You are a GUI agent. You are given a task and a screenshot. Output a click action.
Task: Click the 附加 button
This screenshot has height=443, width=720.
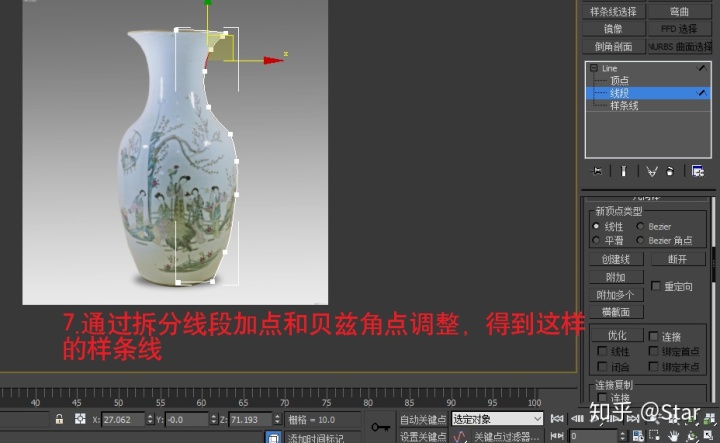(616, 277)
